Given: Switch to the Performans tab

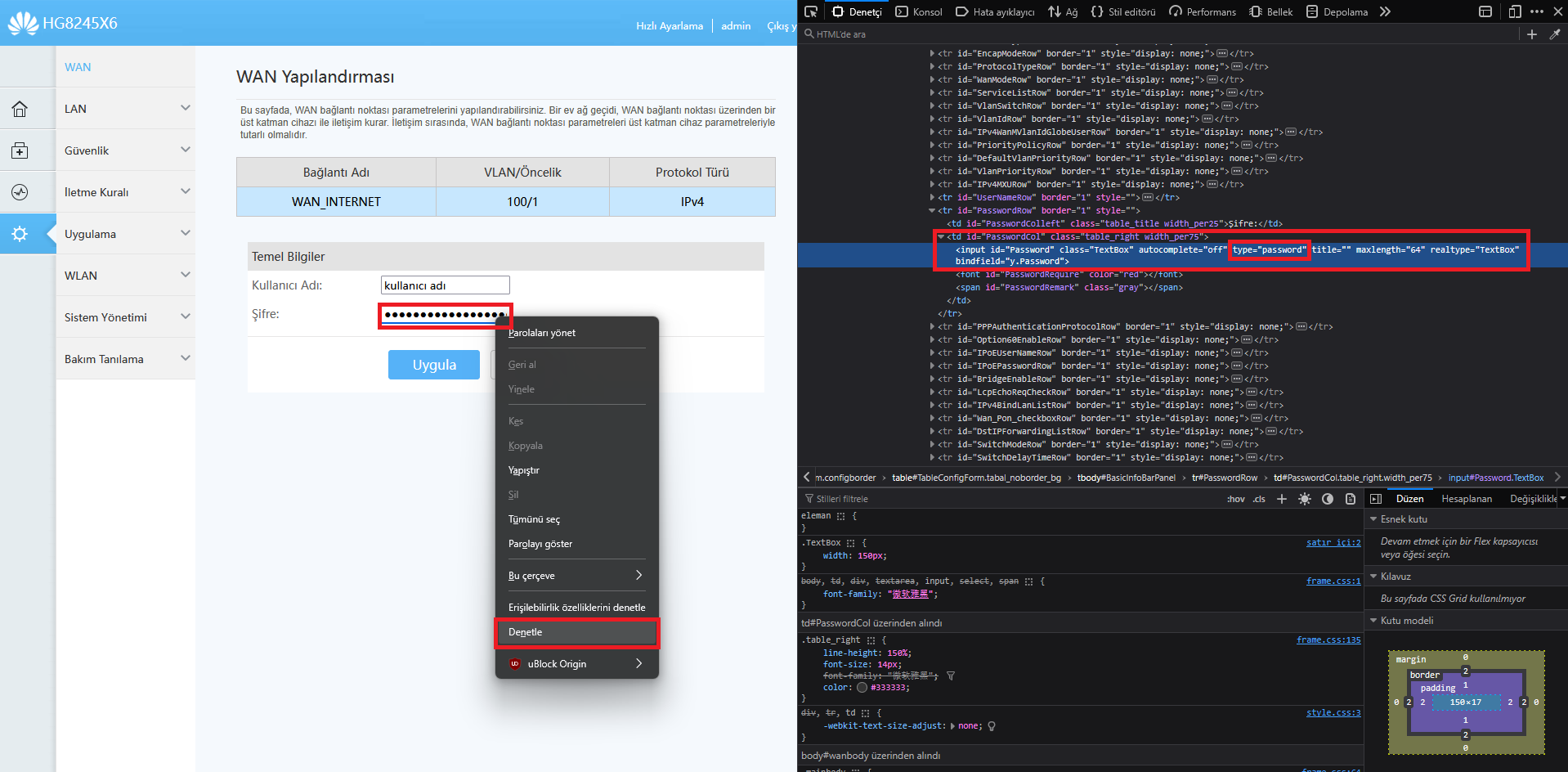Looking at the screenshot, I should [1203, 11].
